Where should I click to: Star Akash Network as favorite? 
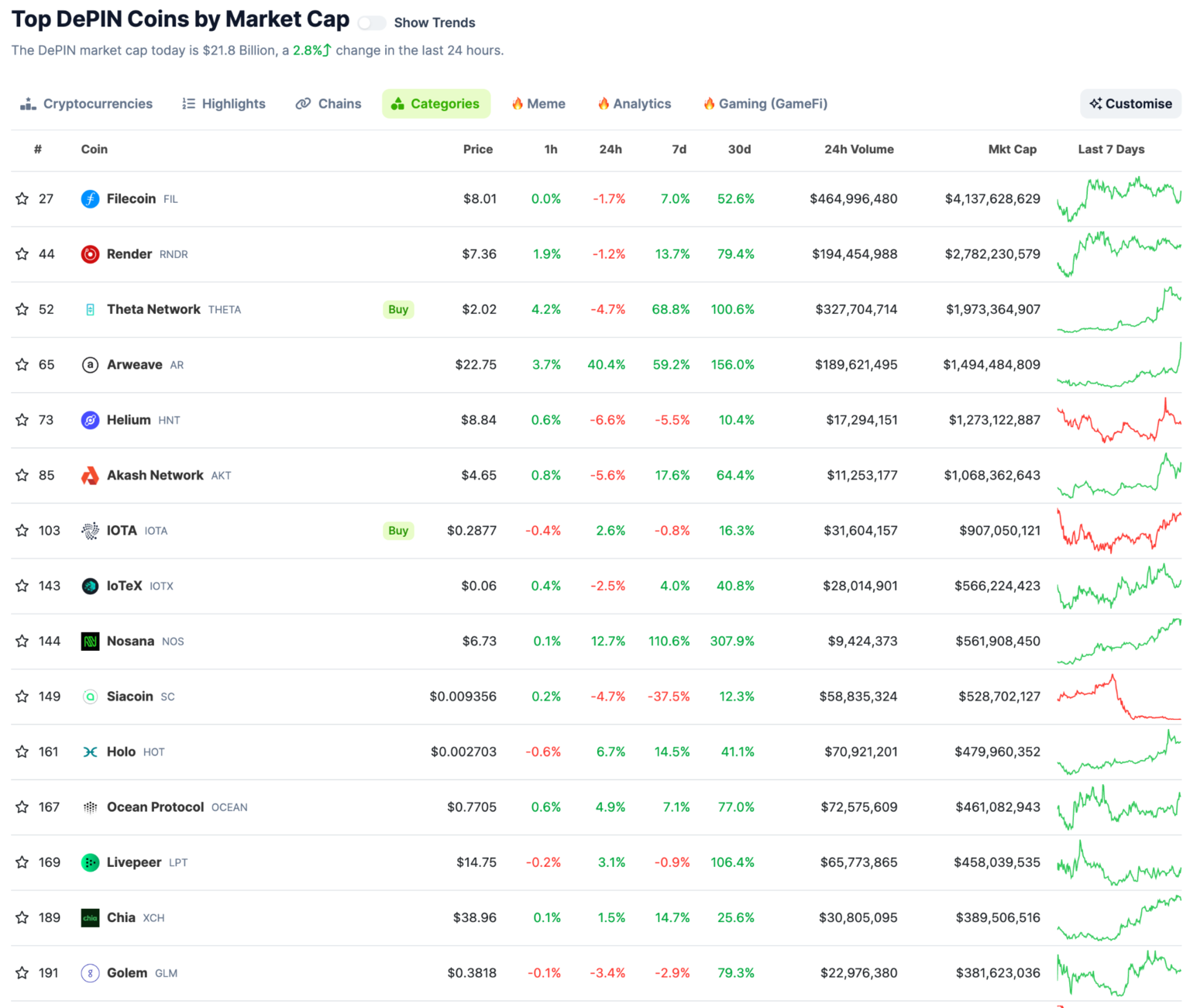point(22,475)
